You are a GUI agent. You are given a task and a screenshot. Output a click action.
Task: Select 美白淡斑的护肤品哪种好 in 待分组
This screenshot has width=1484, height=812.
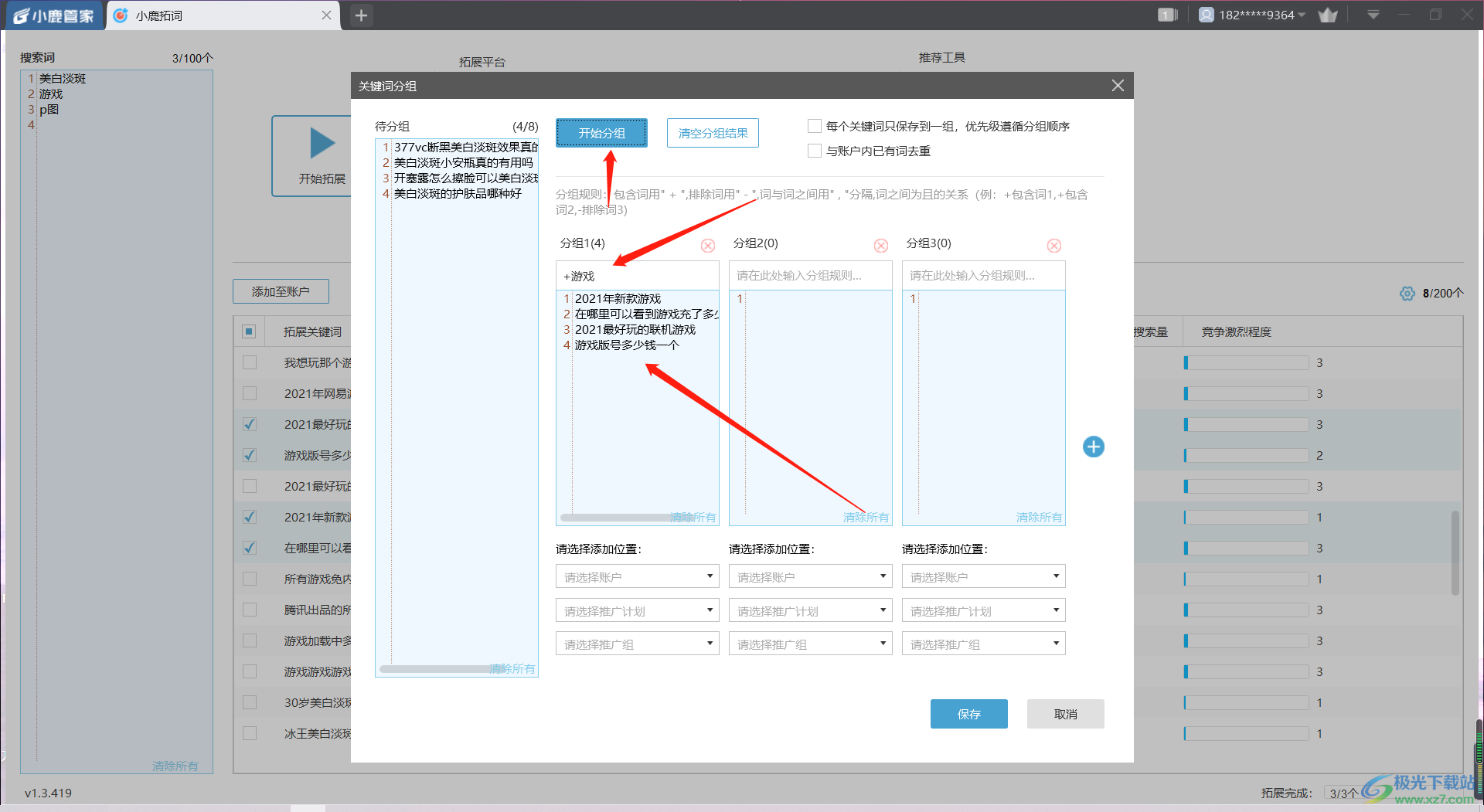(458, 194)
